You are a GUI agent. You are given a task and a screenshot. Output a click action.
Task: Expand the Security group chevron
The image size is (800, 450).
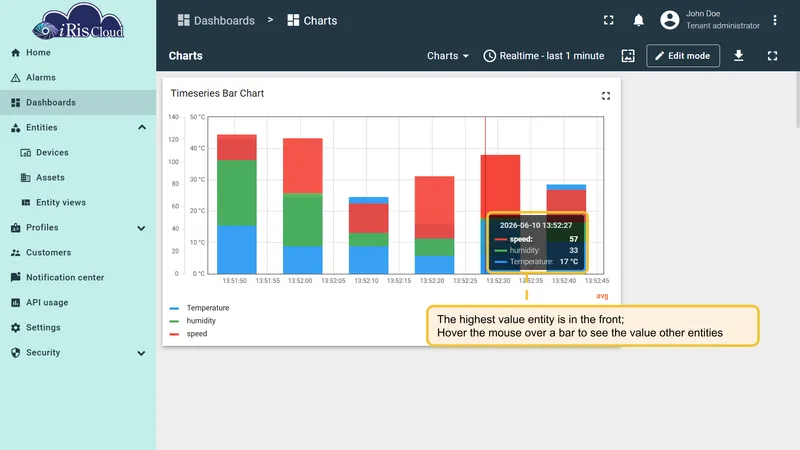[141, 353]
